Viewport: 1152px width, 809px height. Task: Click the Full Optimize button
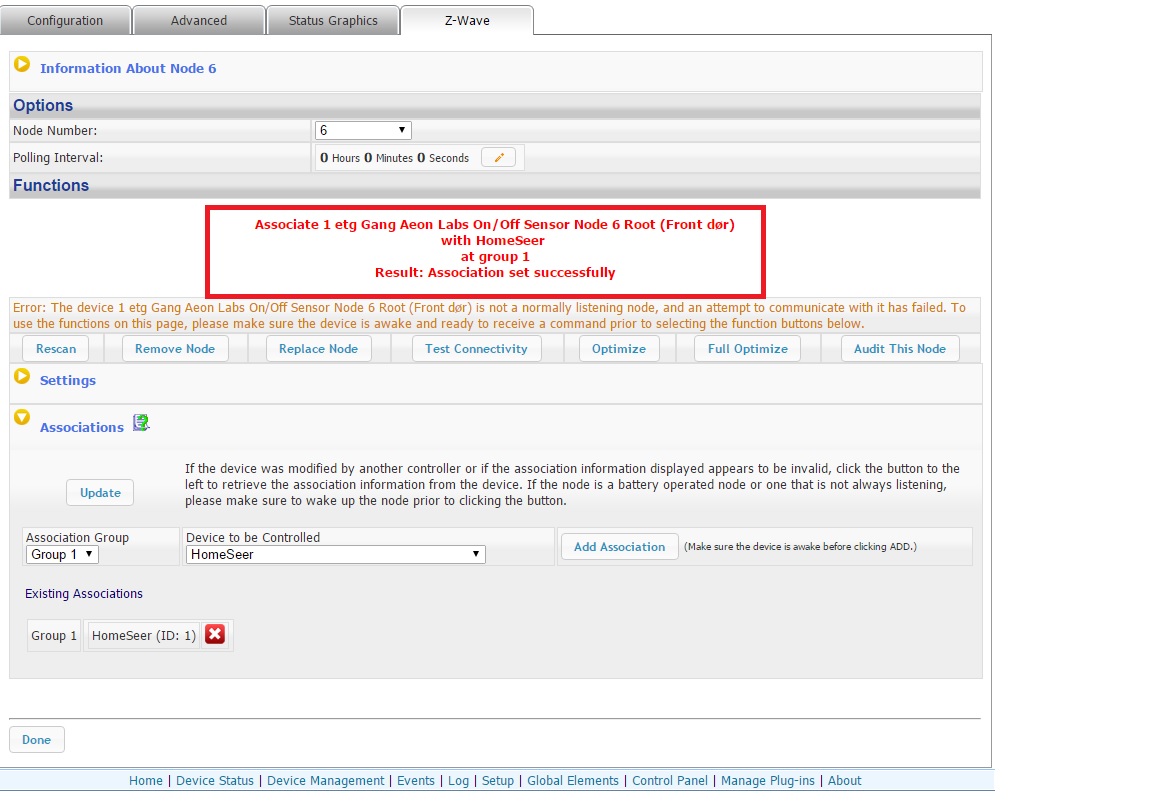click(747, 348)
